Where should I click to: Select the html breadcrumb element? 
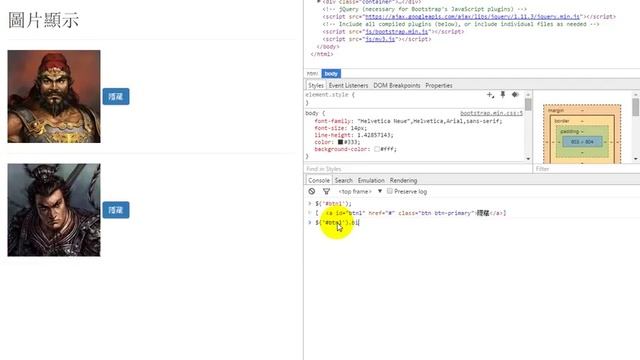(x=312, y=73)
